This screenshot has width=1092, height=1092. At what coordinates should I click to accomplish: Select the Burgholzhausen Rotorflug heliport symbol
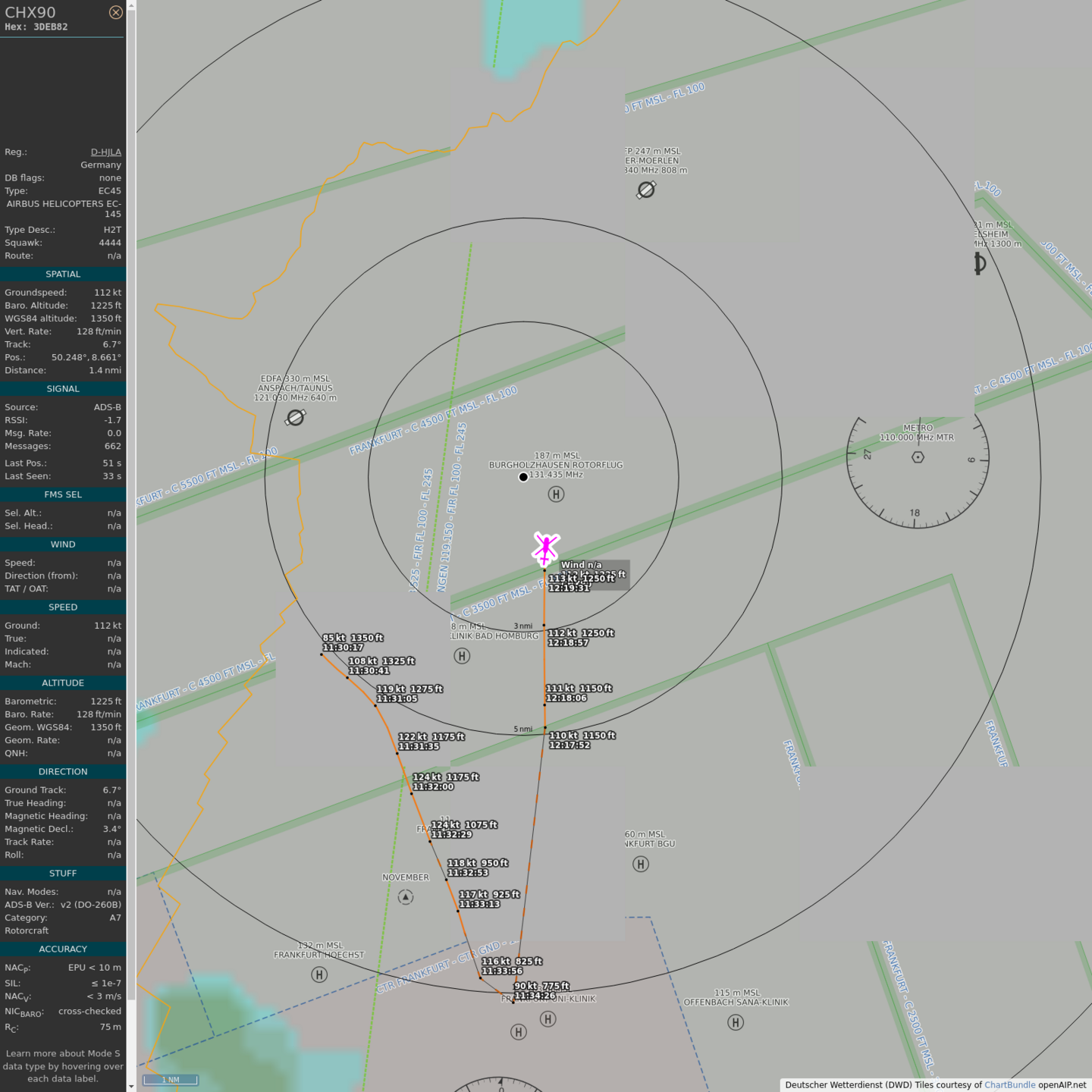(x=556, y=494)
